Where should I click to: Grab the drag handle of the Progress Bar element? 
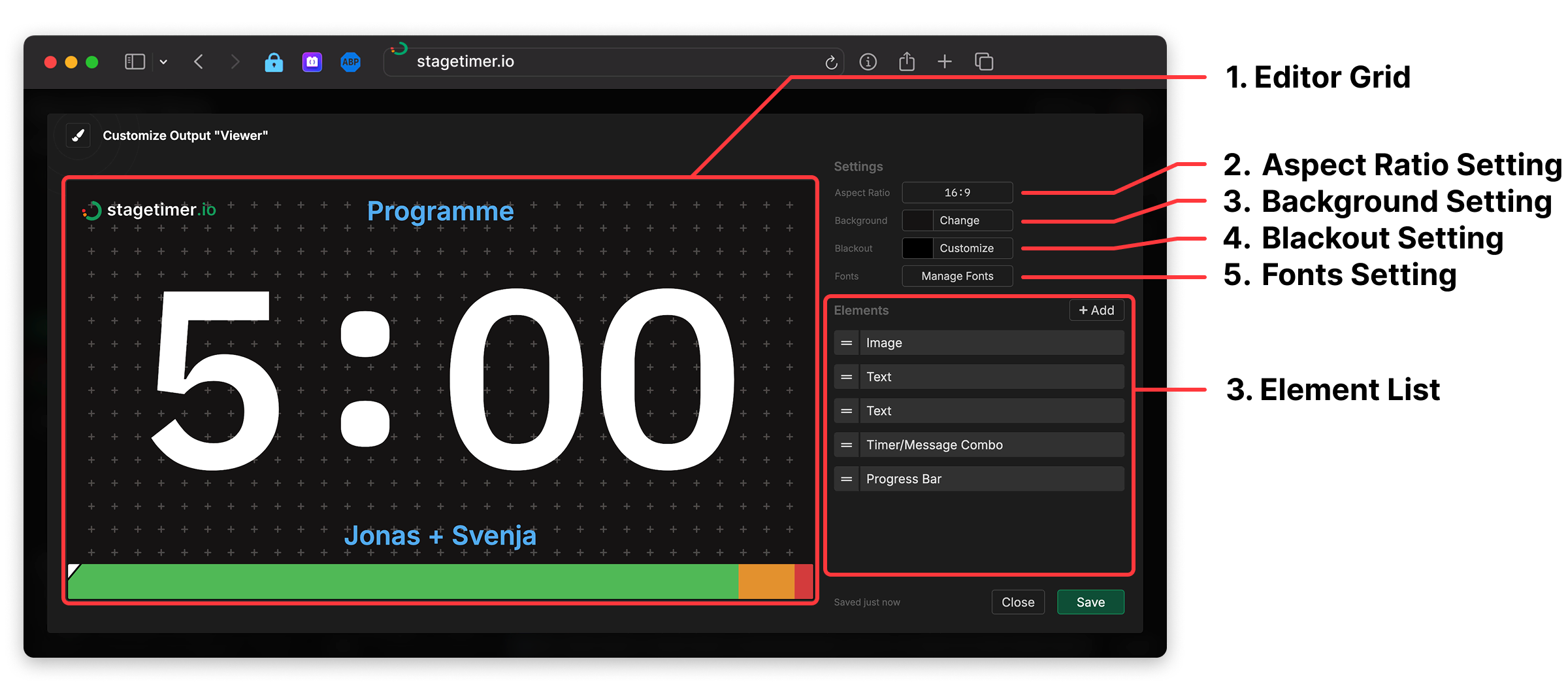tap(846, 479)
